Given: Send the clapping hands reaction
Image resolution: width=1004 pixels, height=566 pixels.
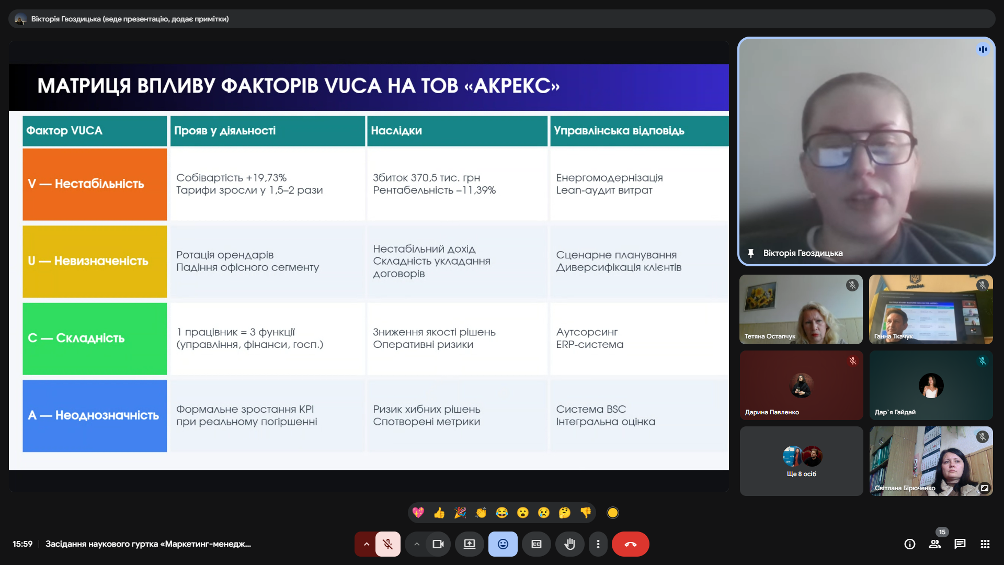Looking at the screenshot, I should 481,513.
